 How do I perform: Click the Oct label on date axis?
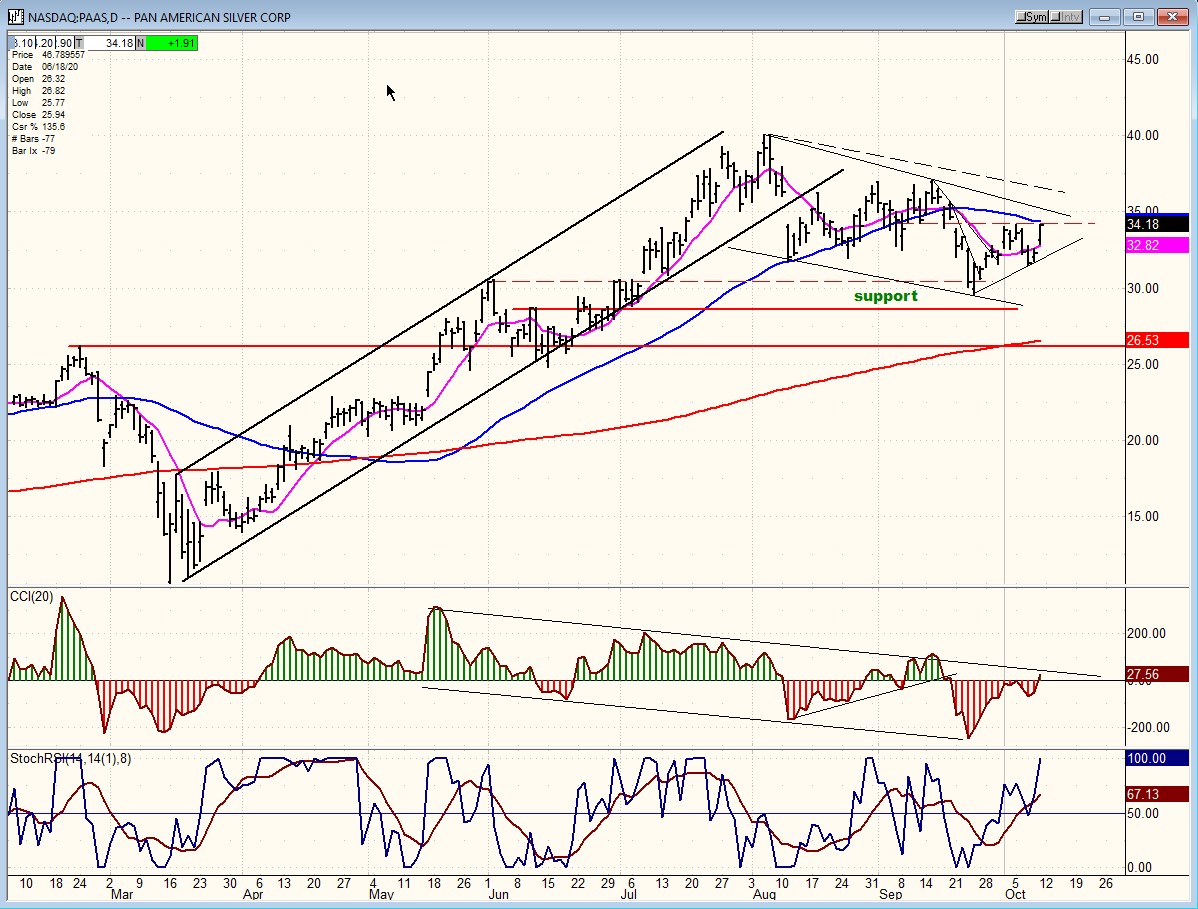(1015, 894)
